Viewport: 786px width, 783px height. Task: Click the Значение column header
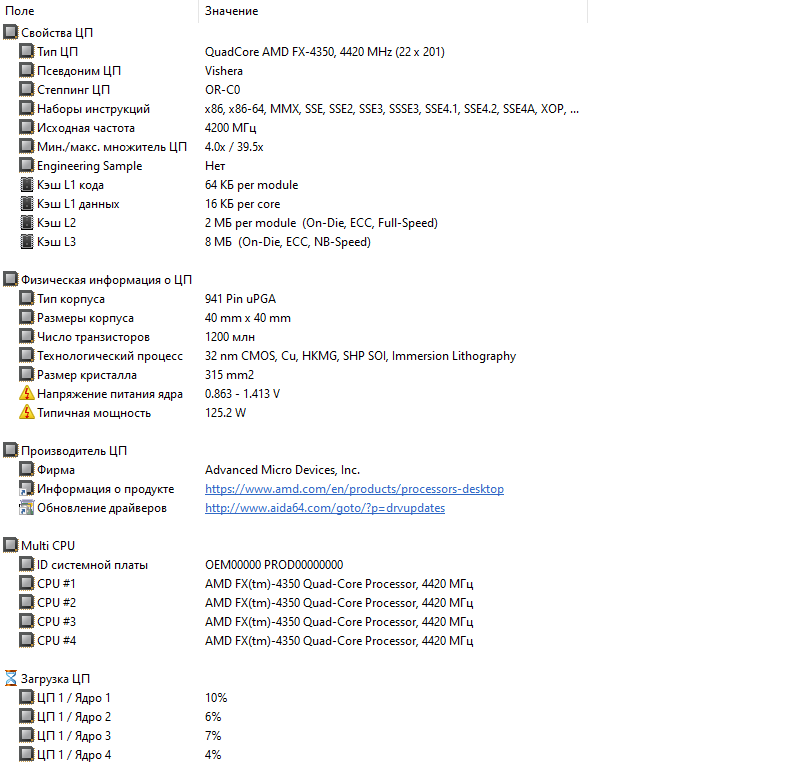(x=232, y=11)
